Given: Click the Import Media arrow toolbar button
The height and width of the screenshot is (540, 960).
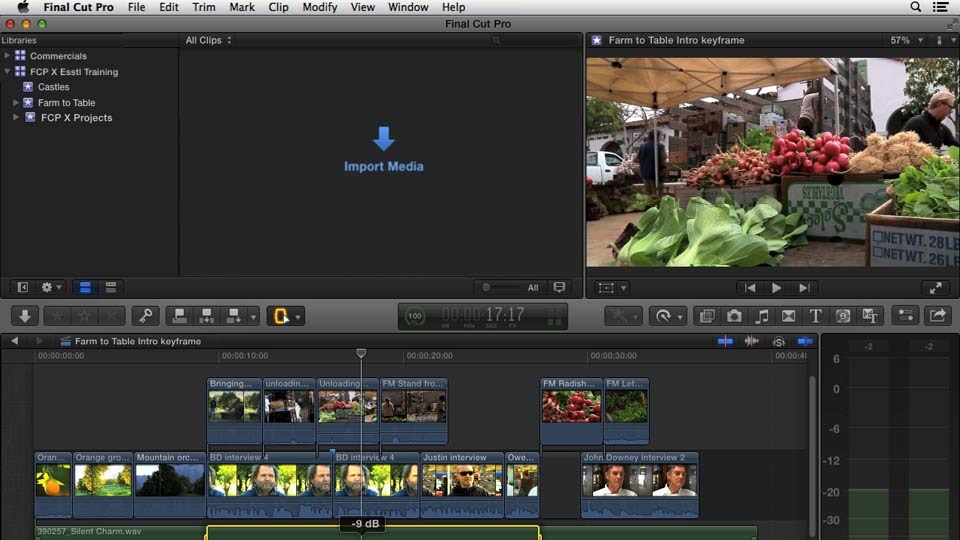Looking at the screenshot, I should click(26, 316).
